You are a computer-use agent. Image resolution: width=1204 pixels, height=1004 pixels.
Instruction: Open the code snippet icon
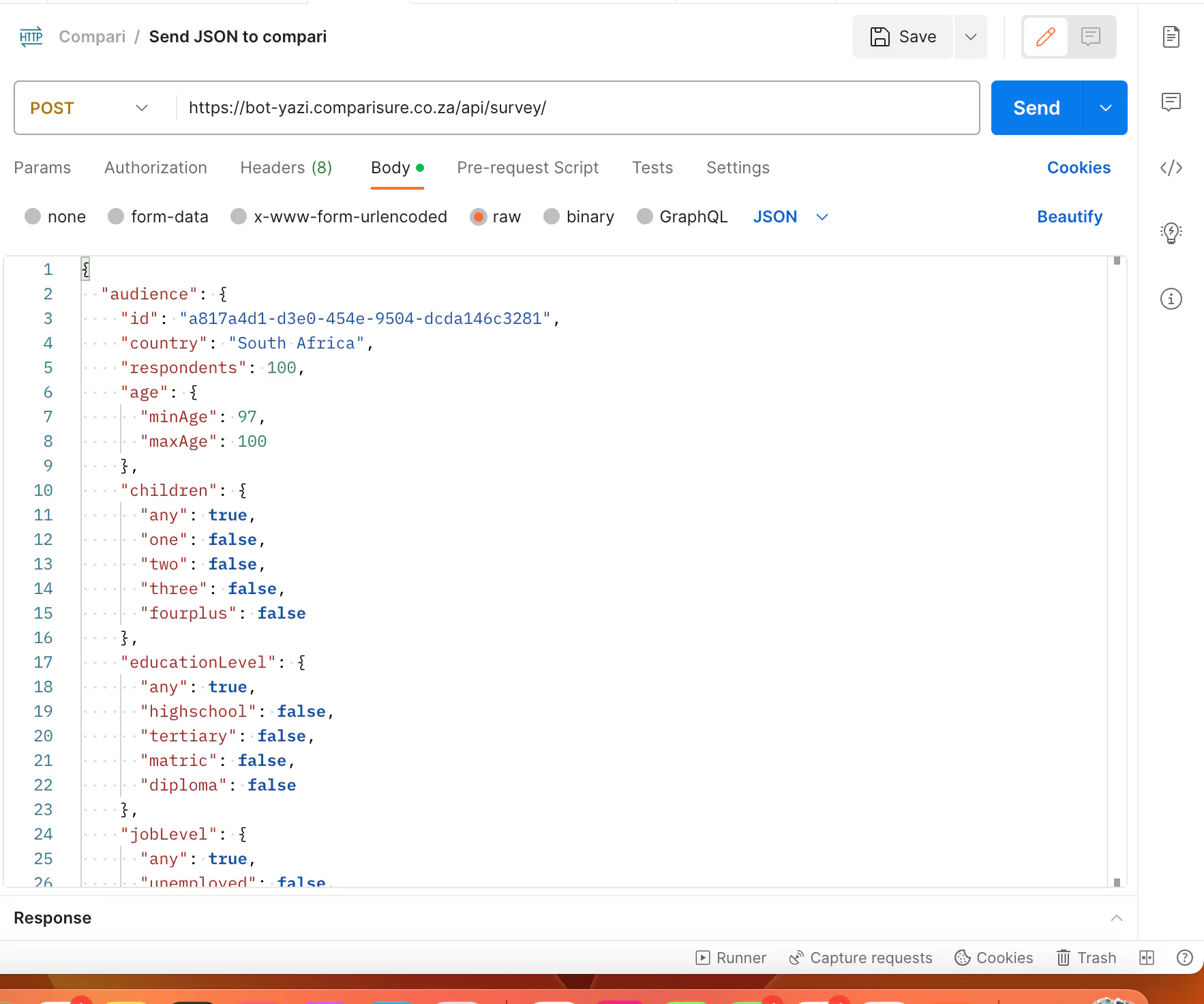tap(1171, 168)
